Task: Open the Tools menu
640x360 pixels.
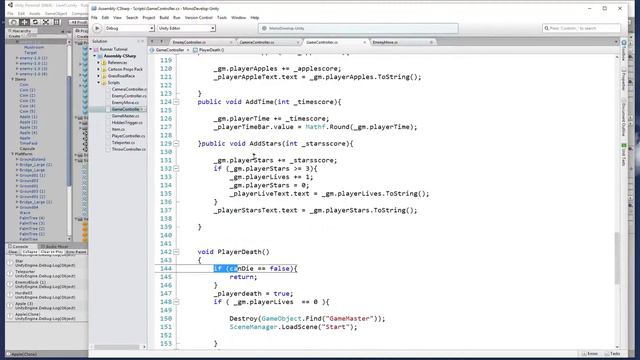Action: click(x=222, y=18)
